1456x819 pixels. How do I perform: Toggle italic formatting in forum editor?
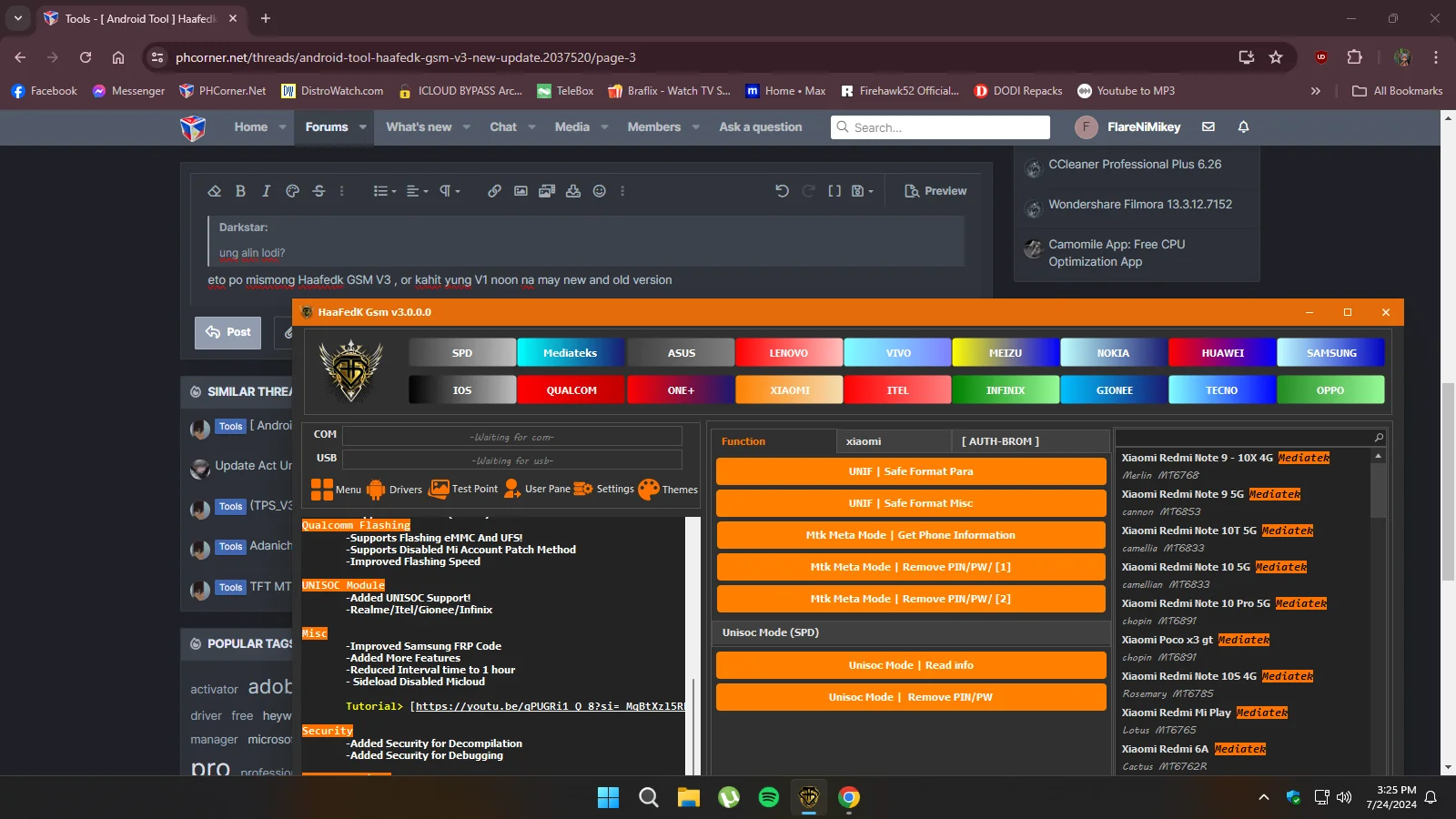point(266,191)
